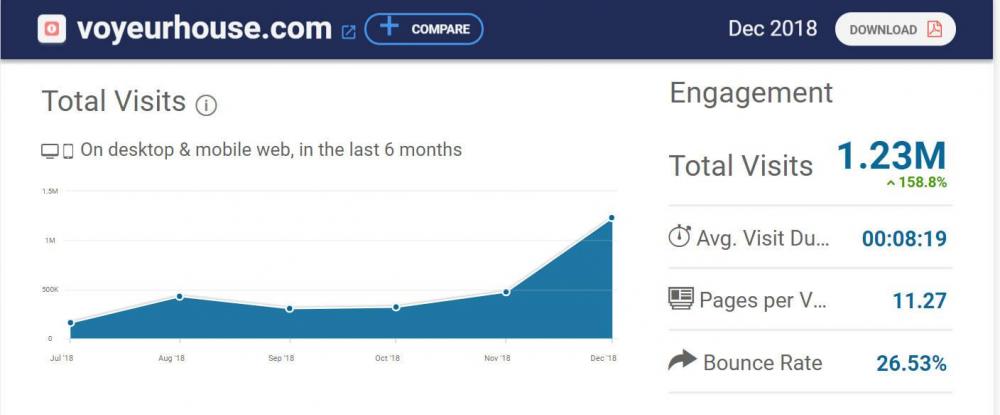Click the 26.53% bounce rate value
1000x415 pixels.
coord(911,363)
